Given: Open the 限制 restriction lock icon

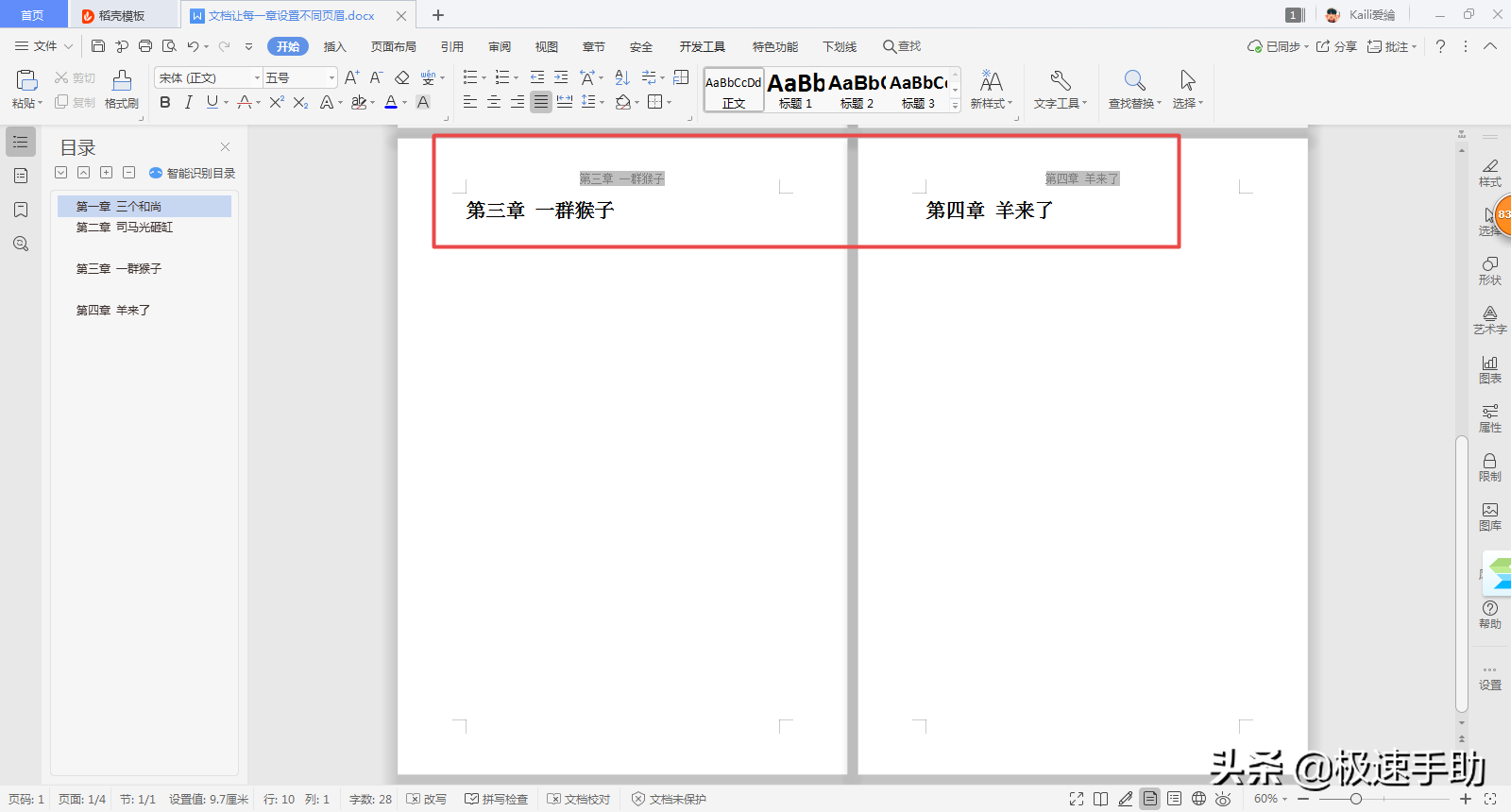Looking at the screenshot, I should click(1489, 466).
